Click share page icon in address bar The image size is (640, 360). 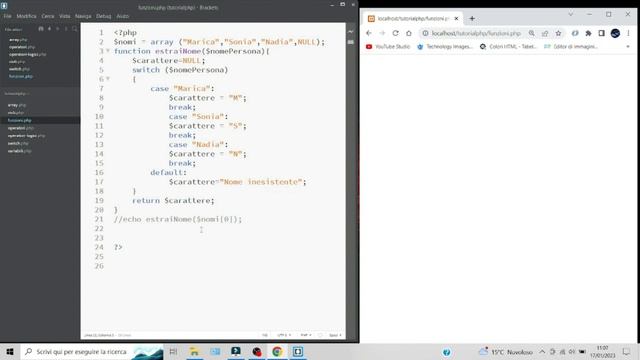tap(545, 33)
